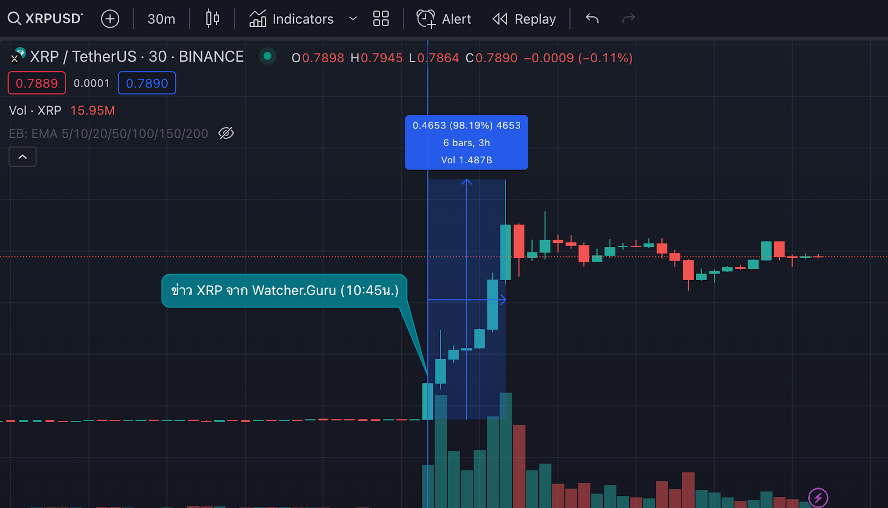Click the blue 0.7890 buy price button
The width and height of the screenshot is (888, 508).
[x=147, y=83]
